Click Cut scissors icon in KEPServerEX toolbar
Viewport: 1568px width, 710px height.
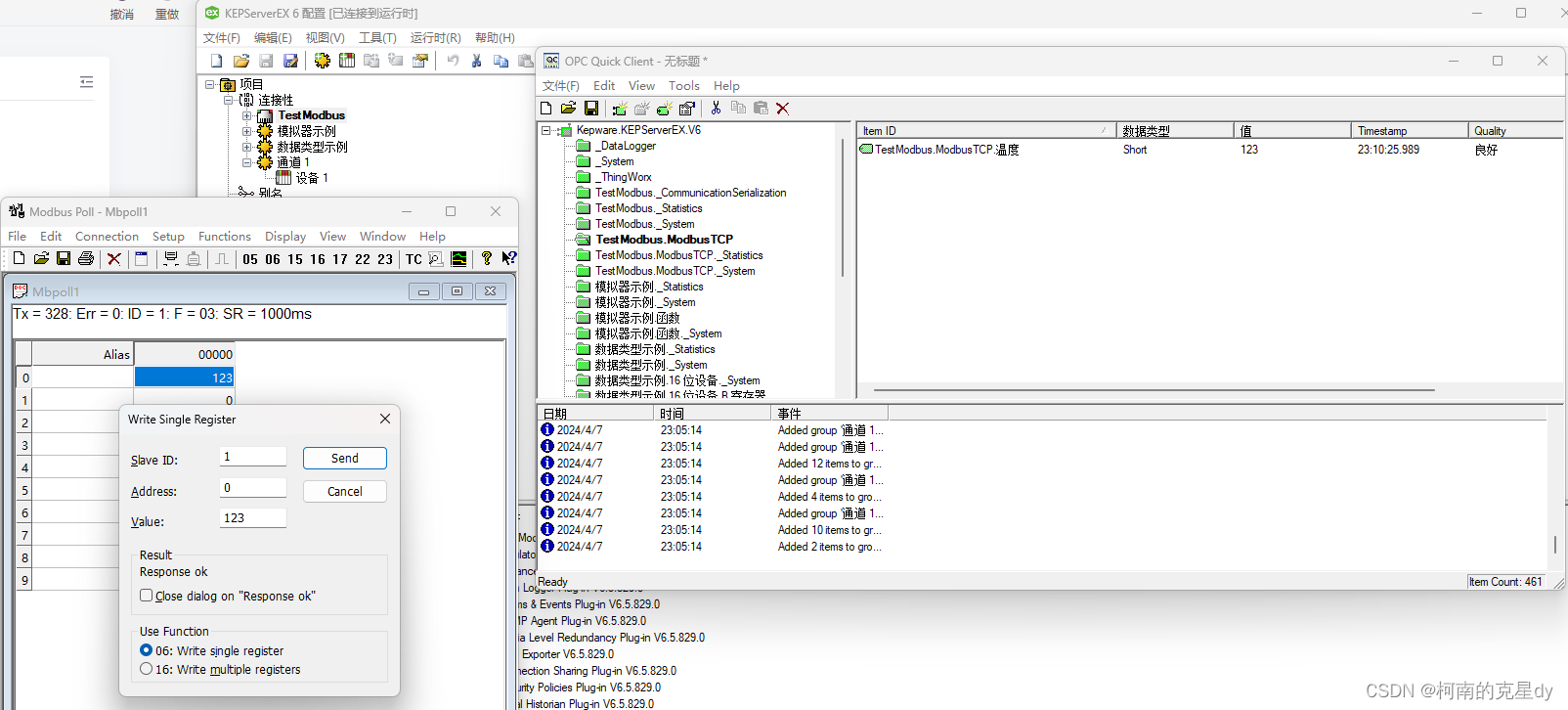click(476, 61)
